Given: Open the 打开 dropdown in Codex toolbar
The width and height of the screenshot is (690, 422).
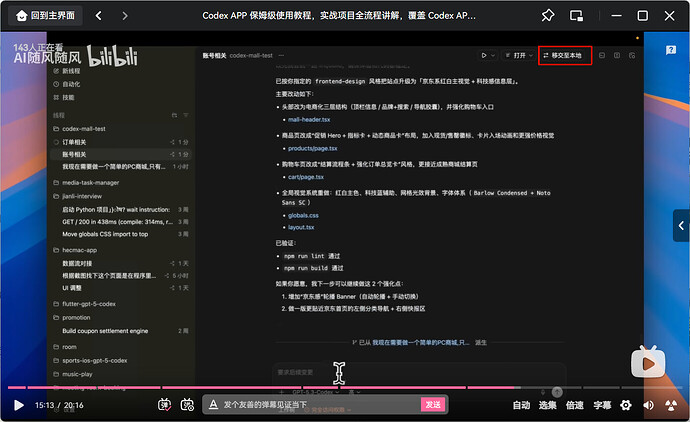Looking at the screenshot, I should pos(519,55).
